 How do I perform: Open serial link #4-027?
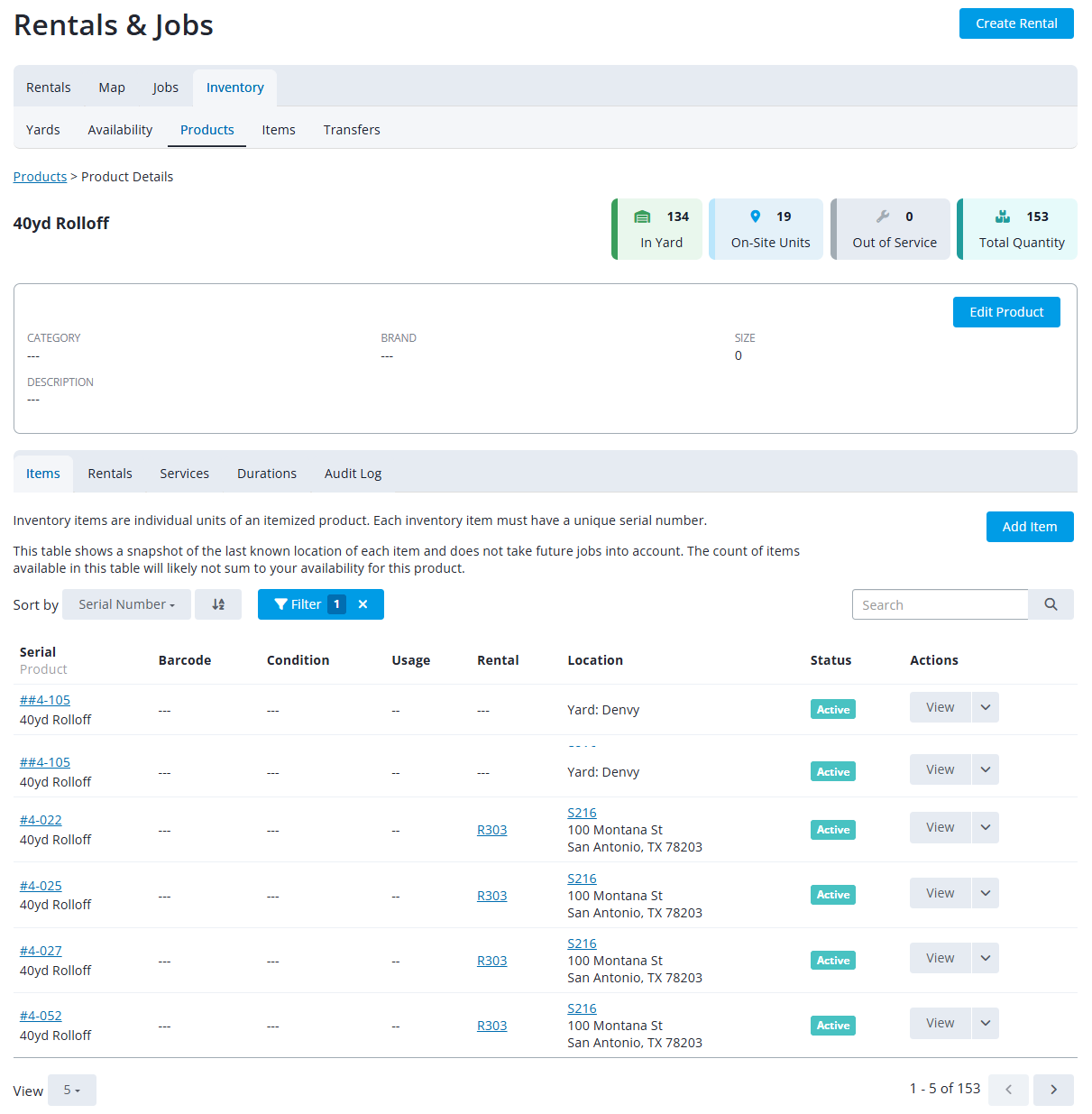click(x=41, y=951)
